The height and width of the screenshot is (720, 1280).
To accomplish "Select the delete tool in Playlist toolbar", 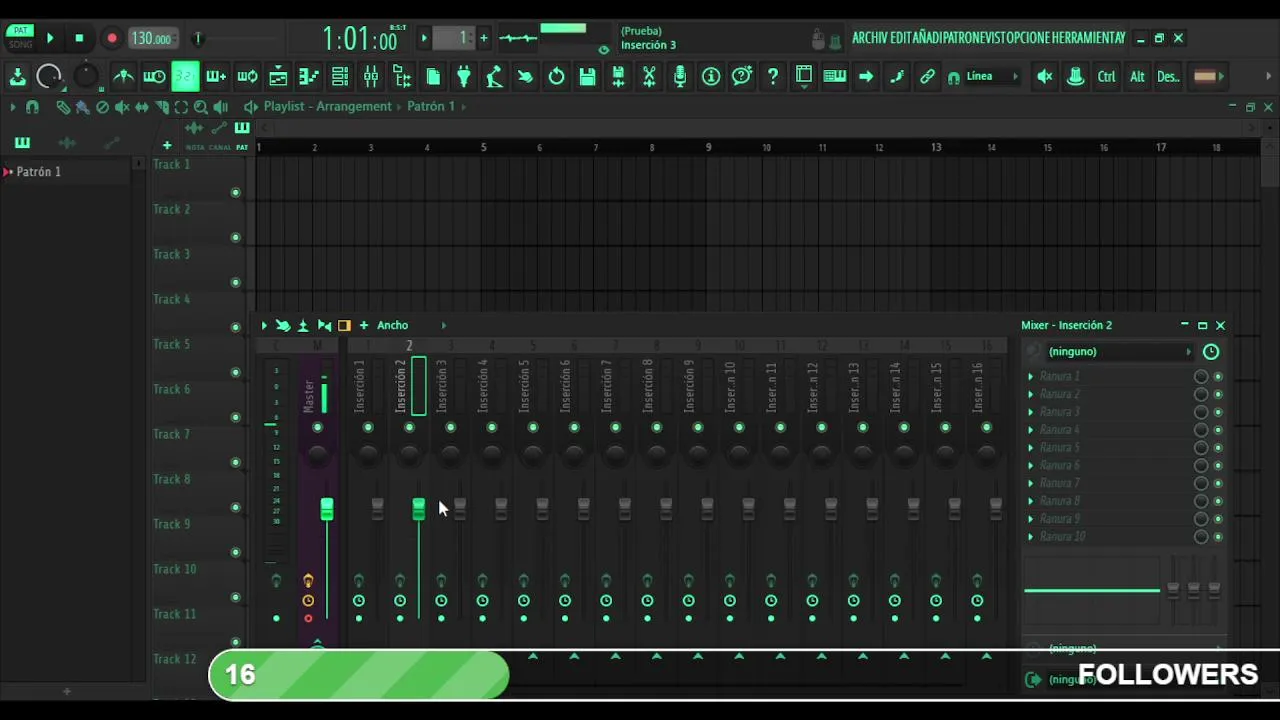I will (x=102, y=107).
